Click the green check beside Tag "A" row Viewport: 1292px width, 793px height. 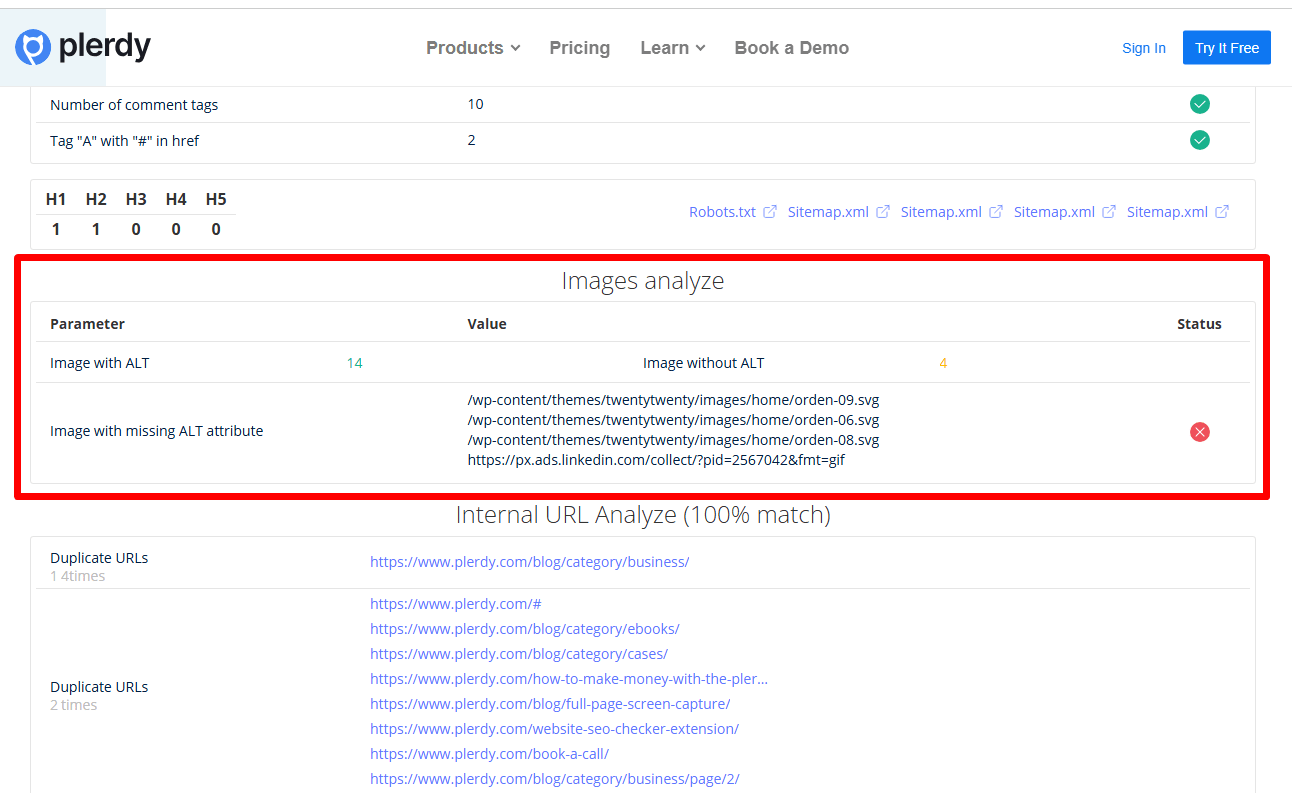(x=1200, y=140)
